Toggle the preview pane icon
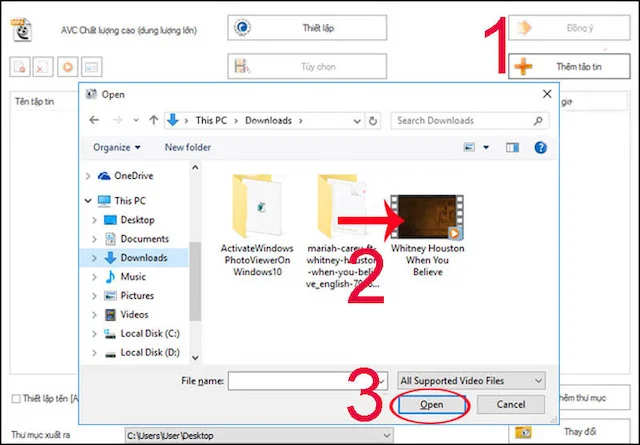640x445 pixels. click(x=512, y=147)
